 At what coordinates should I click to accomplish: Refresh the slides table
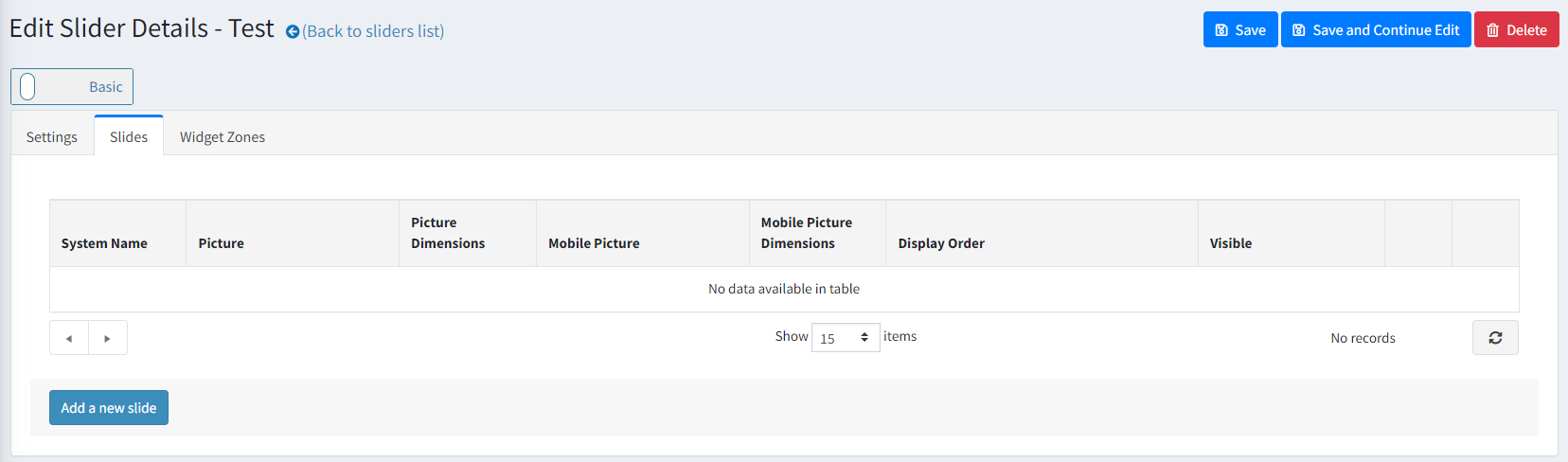(1495, 338)
